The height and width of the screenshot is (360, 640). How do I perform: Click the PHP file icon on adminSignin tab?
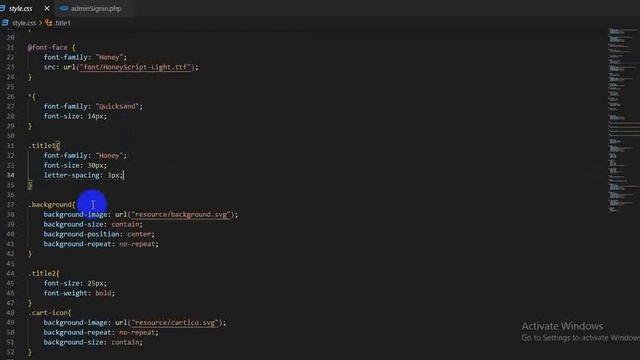[x=64, y=8]
